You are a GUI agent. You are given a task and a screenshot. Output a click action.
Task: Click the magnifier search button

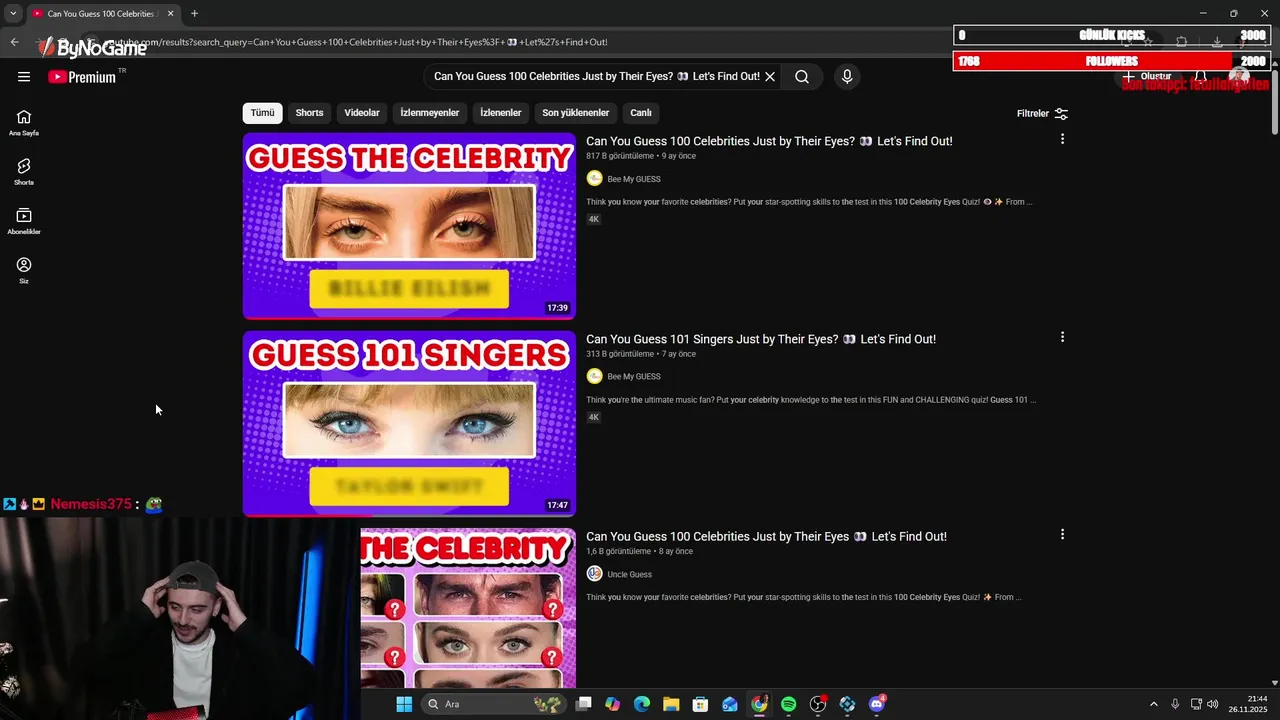click(802, 76)
